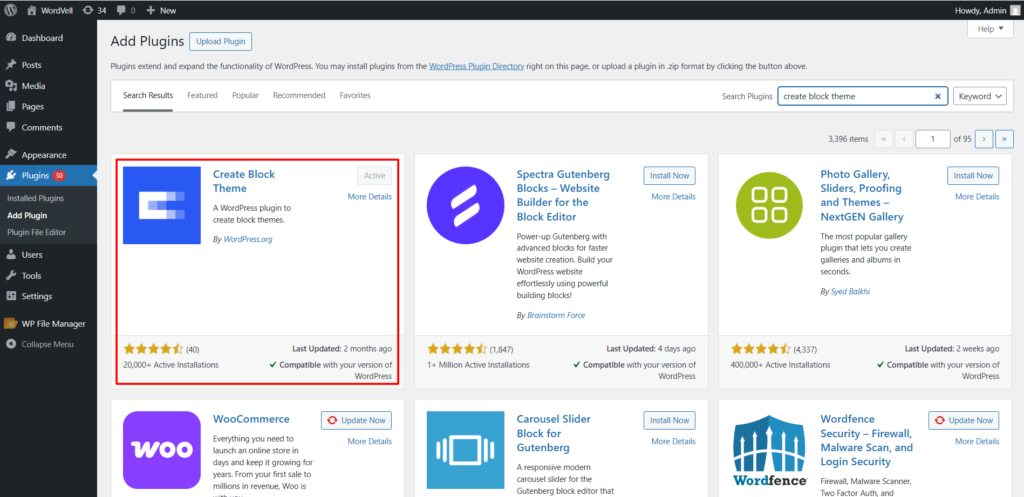Open More Details for Wordfence Security
The image size is (1024, 497).
point(977,441)
